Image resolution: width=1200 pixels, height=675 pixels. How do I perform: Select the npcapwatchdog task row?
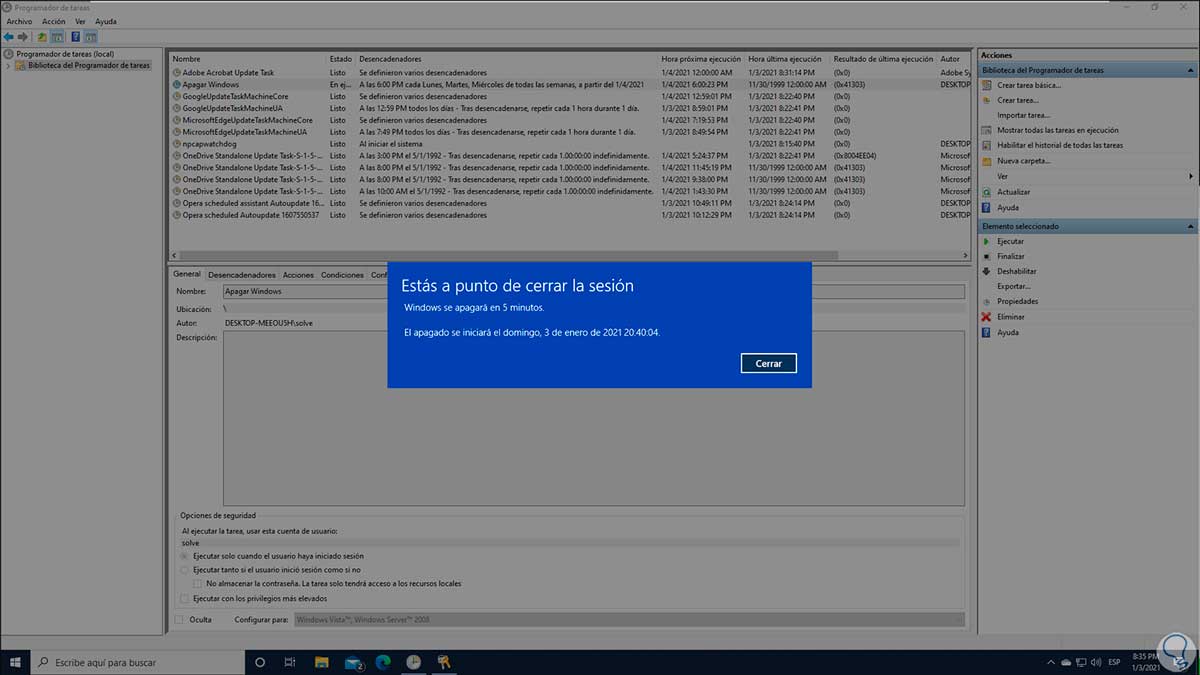tap(571, 144)
